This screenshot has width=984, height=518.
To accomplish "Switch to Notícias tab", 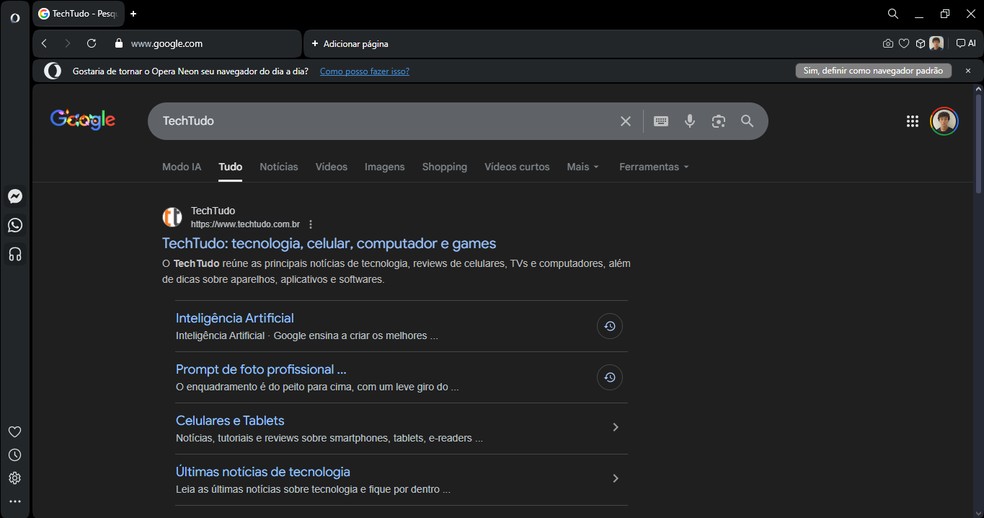I will click(279, 166).
